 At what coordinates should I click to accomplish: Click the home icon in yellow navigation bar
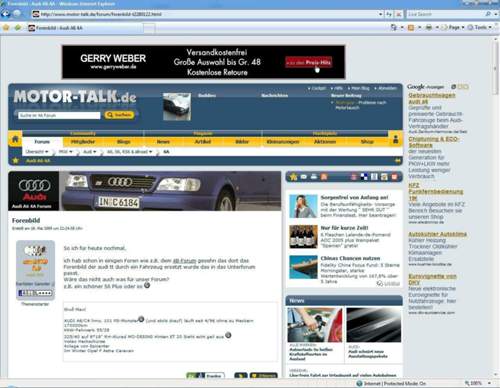click(x=15, y=139)
